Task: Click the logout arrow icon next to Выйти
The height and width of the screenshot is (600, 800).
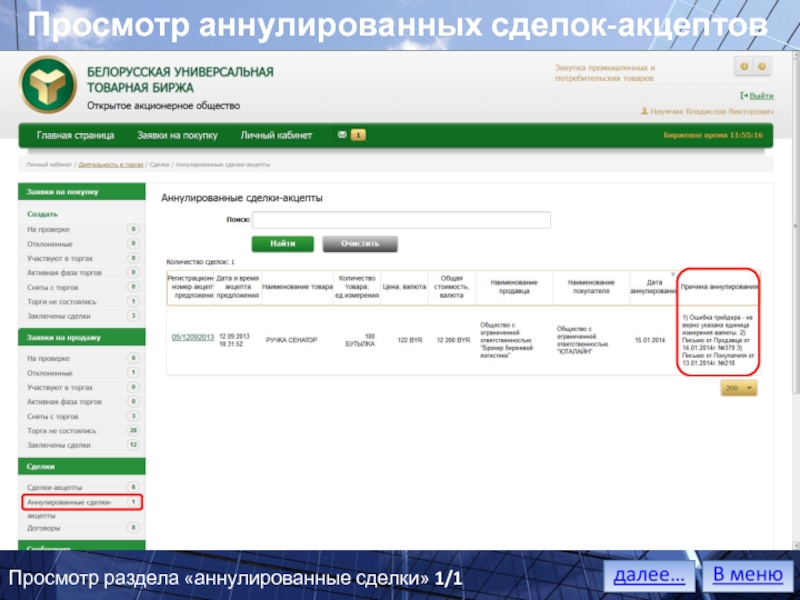Action: pyautogui.click(x=743, y=96)
